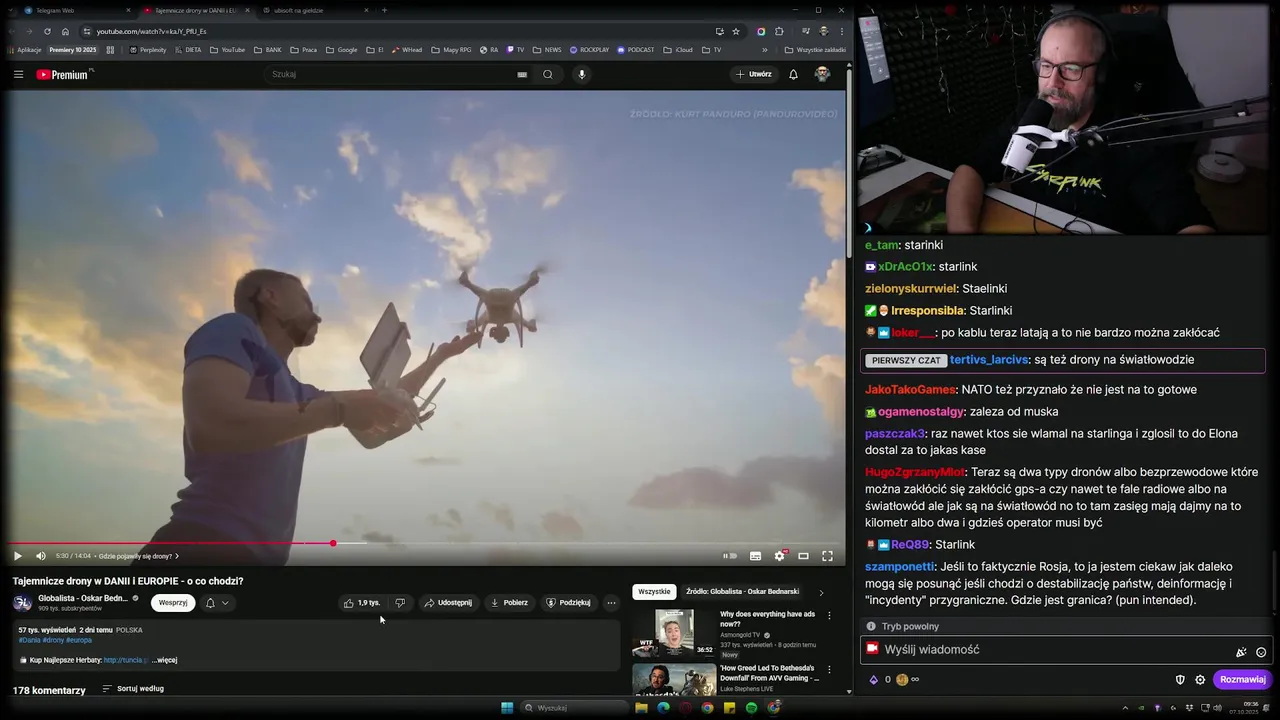Mute the video volume speaker

click(41, 556)
